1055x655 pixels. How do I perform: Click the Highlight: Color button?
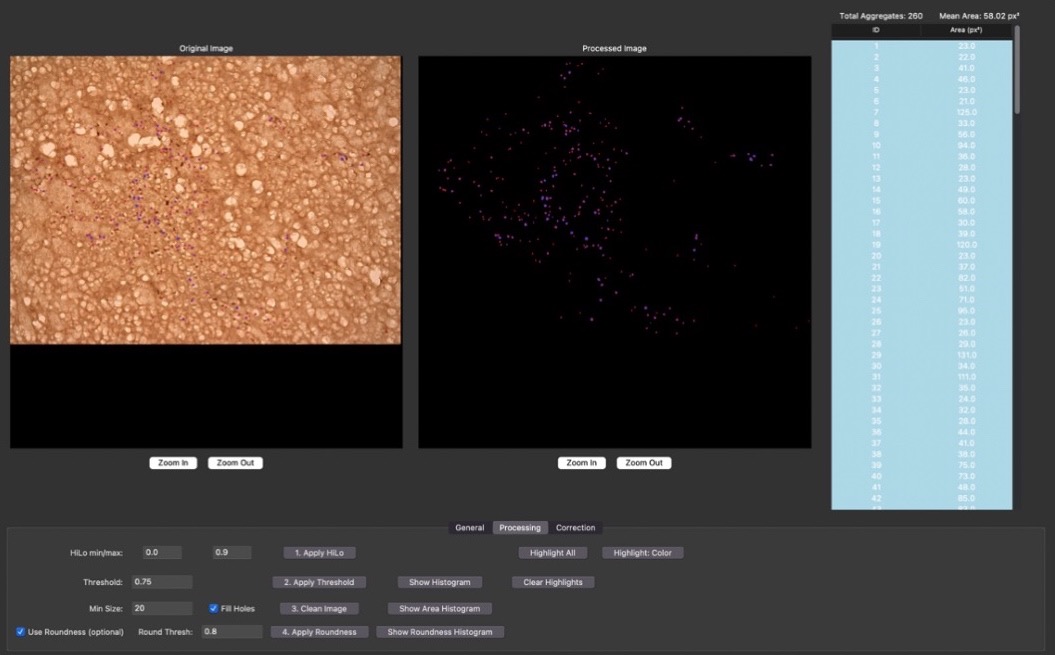pos(643,553)
